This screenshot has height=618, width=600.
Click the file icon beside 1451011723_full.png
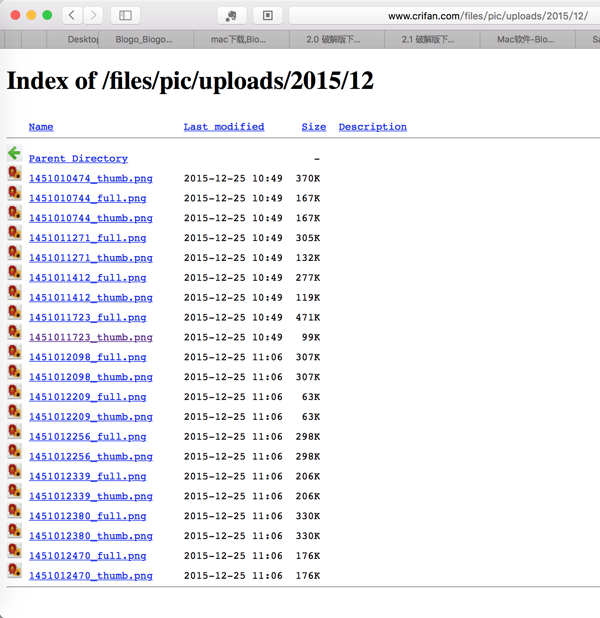click(15, 312)
